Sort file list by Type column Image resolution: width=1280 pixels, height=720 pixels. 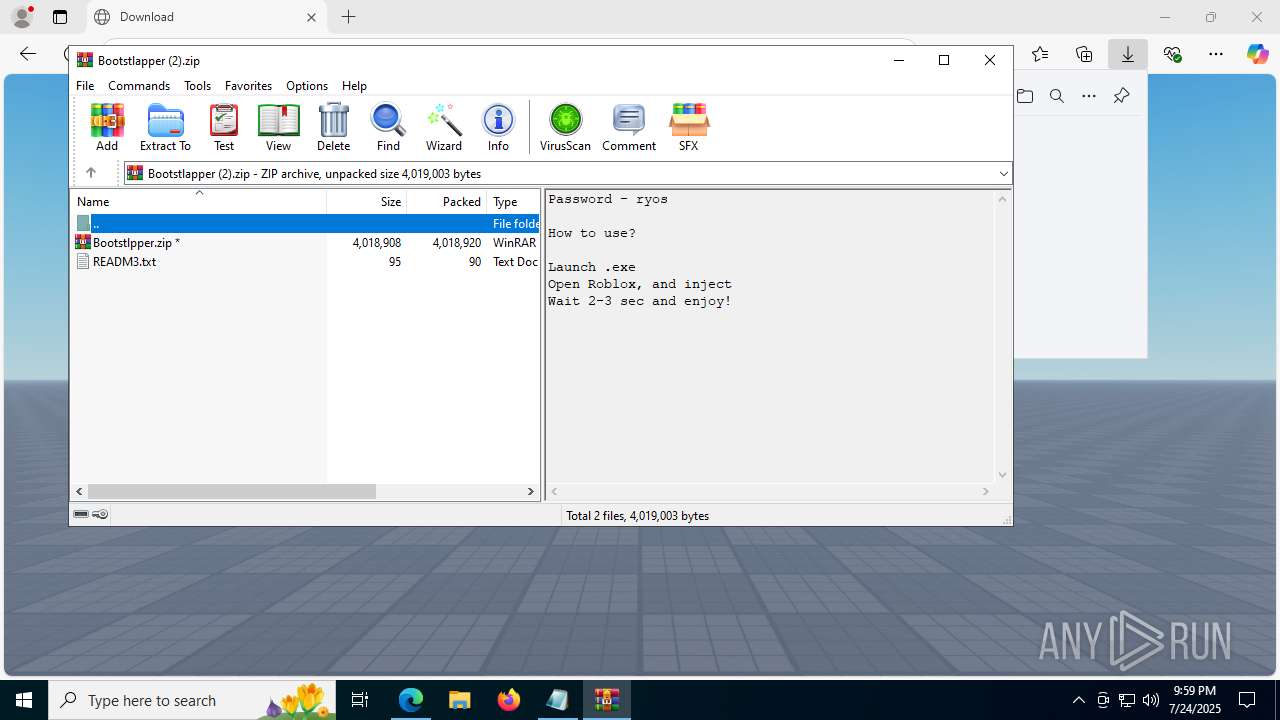point(513,202)
